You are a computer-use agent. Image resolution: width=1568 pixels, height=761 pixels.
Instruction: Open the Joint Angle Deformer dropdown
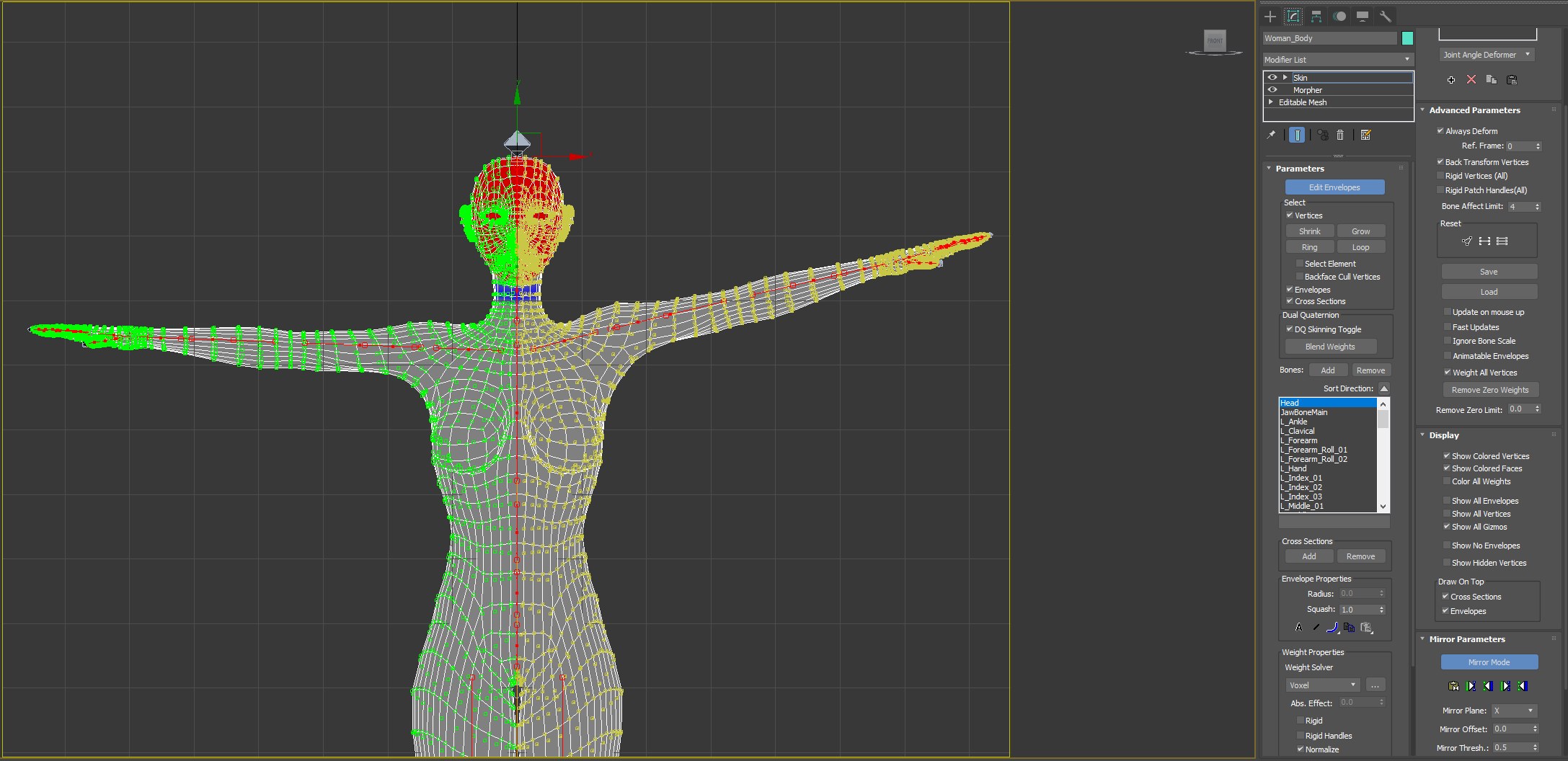pyautogui.click(x=1487, y=55)
